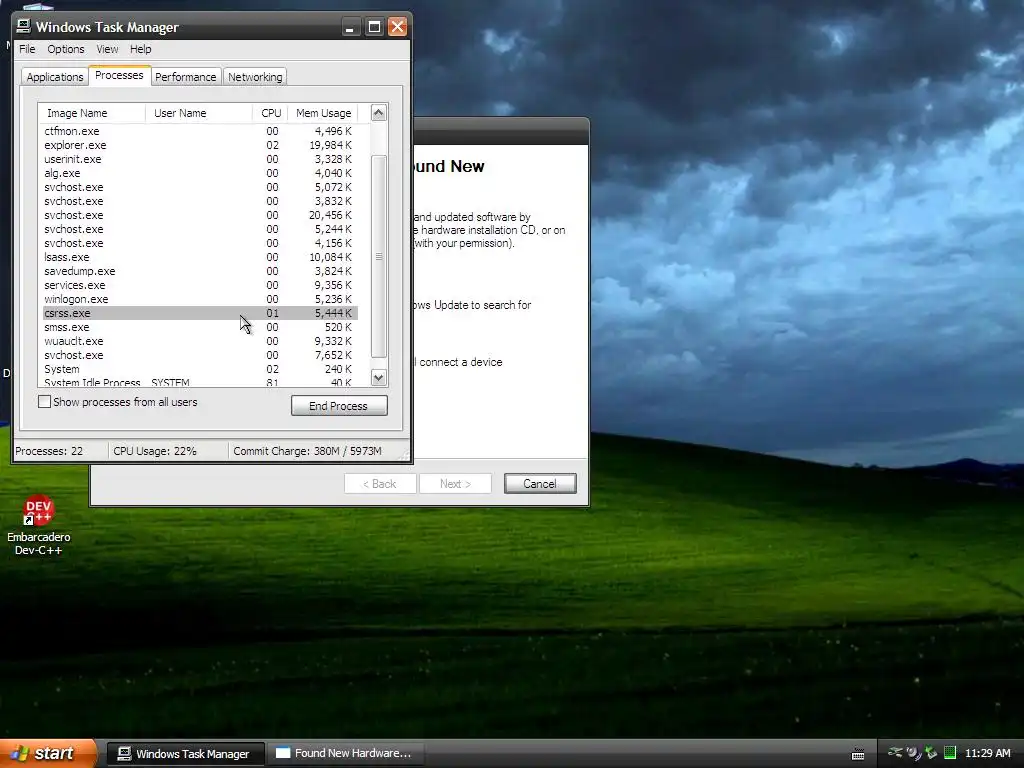Open the Help menu
Viewport: 1024px width, 768px height.
[x=140, y=49]
